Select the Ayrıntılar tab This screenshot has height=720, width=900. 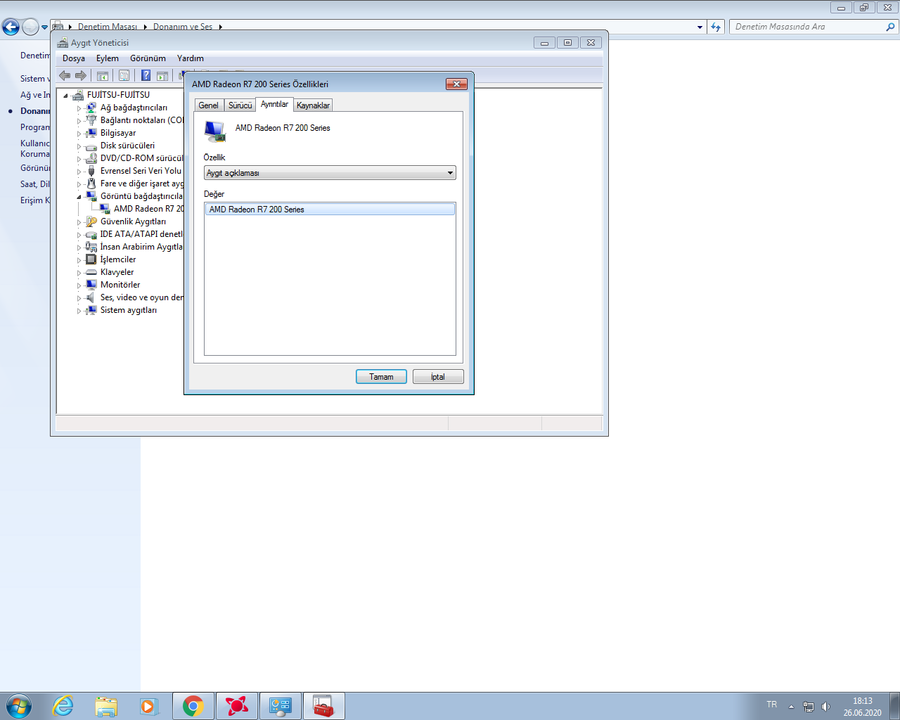[x=274, y=104]
